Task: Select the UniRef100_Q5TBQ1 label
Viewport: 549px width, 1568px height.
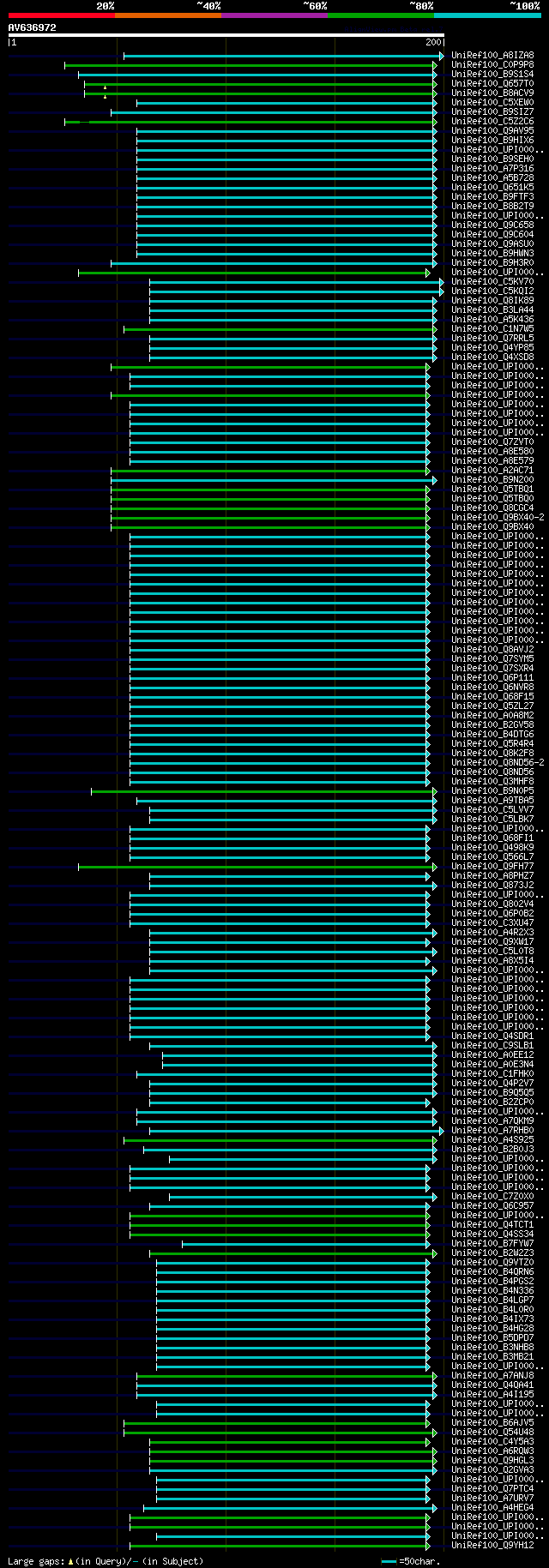Action: pyautogui.click(x=492, y=490)
